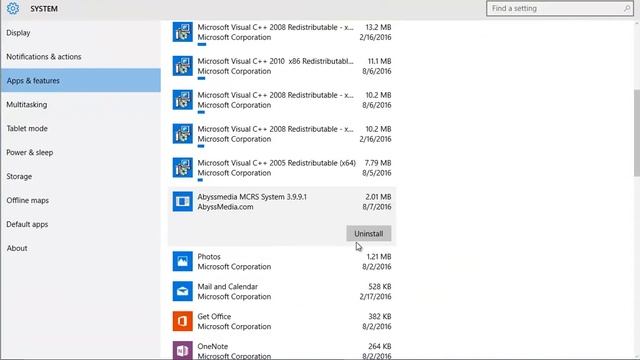Viewport: 640px width, 360px height.
Task: Click the search magnifier icon in Find a setting
Action: click(x=627, y=9)
